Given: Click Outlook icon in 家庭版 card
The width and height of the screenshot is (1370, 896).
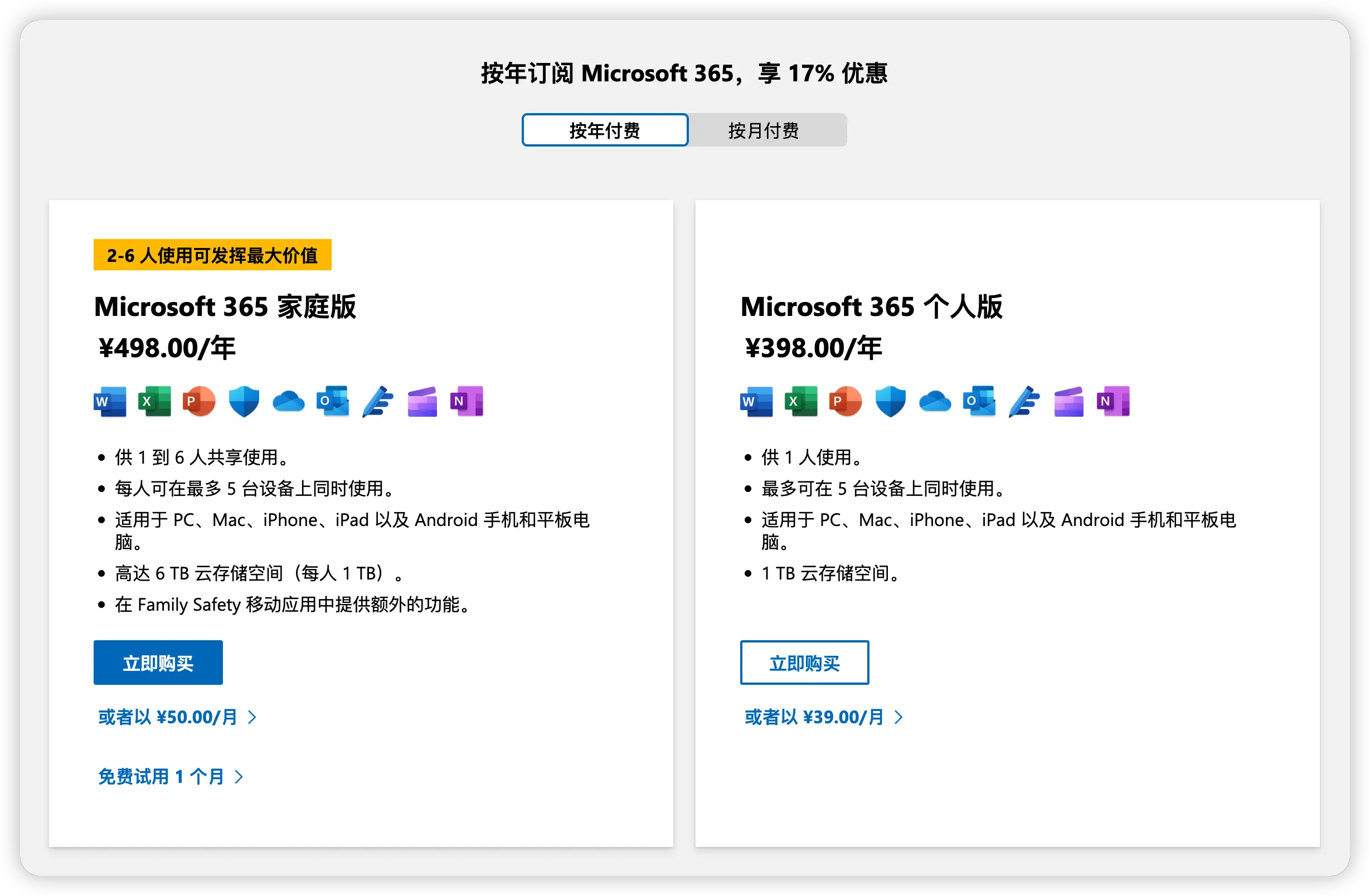Looking at the screenshot, I should coord(333,401).
